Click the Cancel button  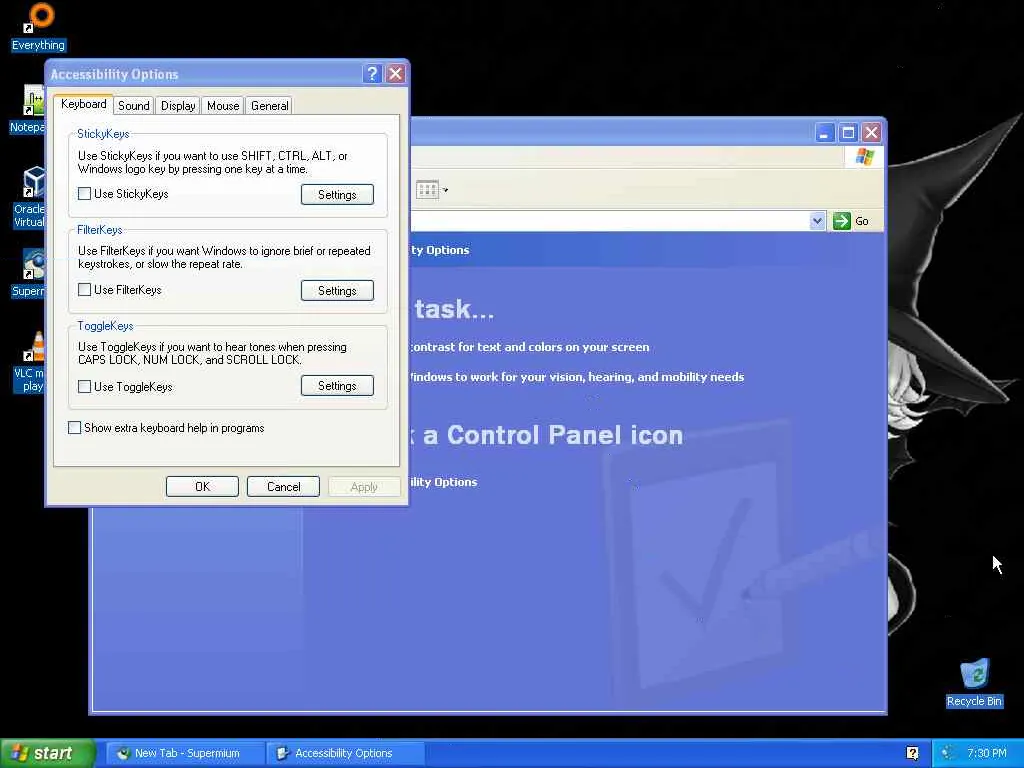(283, 487)
